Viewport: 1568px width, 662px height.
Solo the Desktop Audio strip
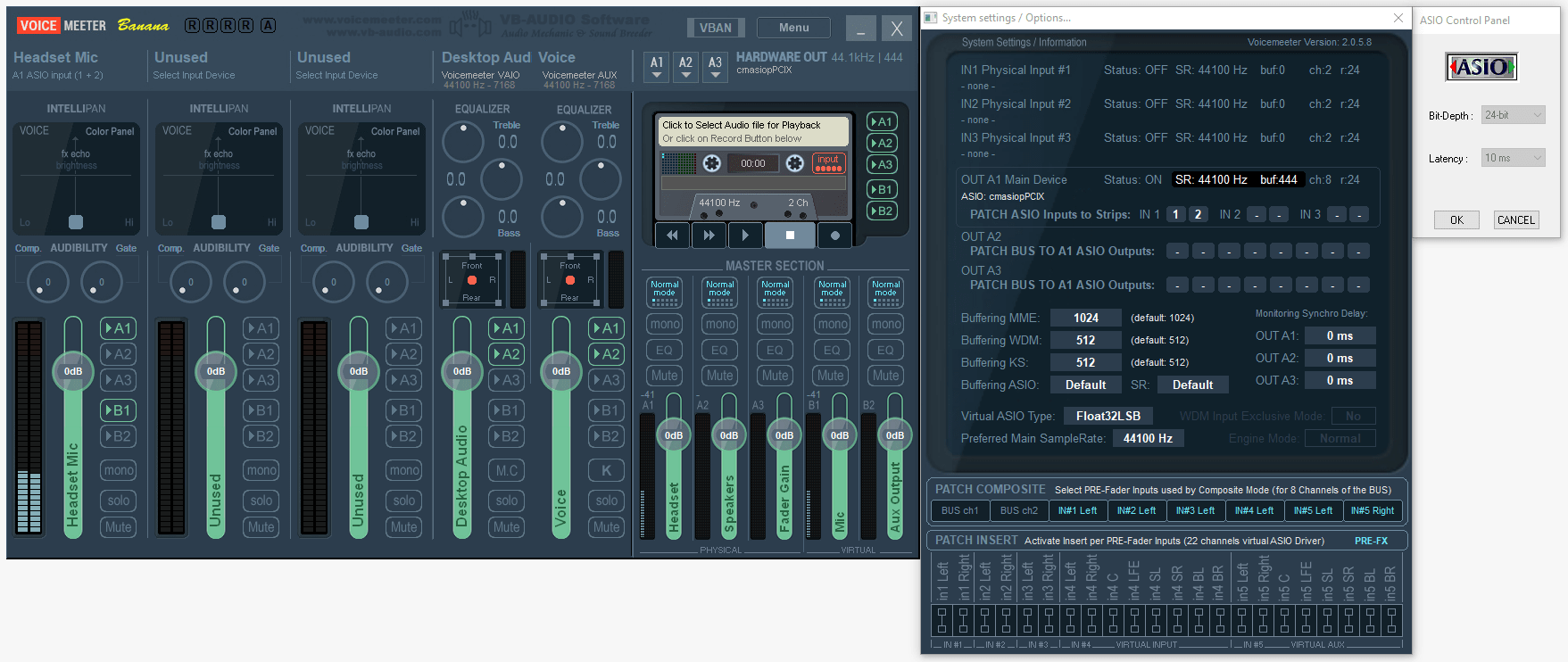tap(507, 501)
